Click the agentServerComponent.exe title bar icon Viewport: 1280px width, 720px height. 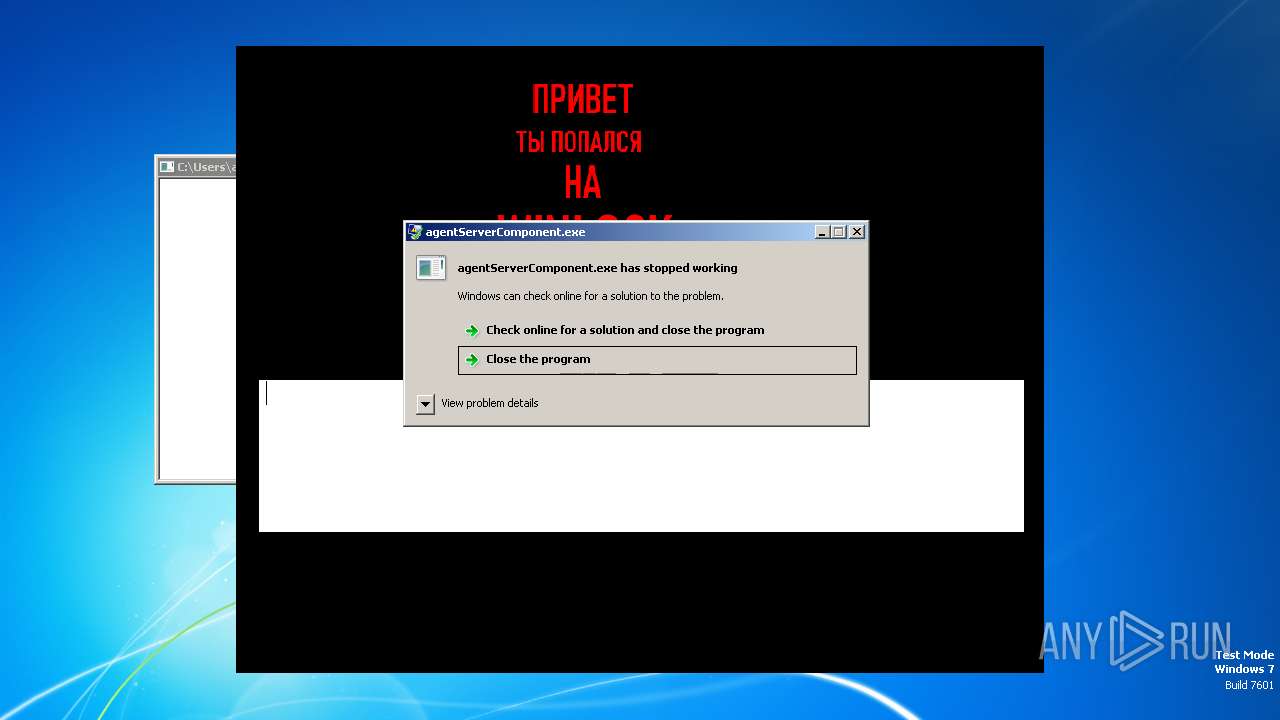415,232
